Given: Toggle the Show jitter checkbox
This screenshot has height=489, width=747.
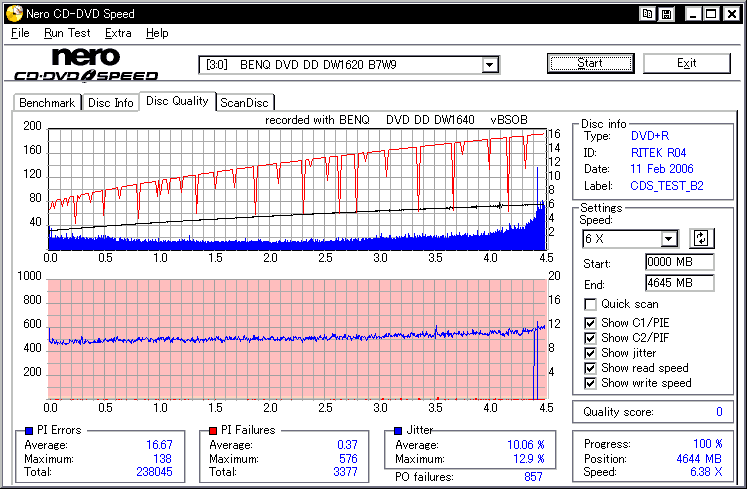Looking at the screenshot, I should [590, 353].
